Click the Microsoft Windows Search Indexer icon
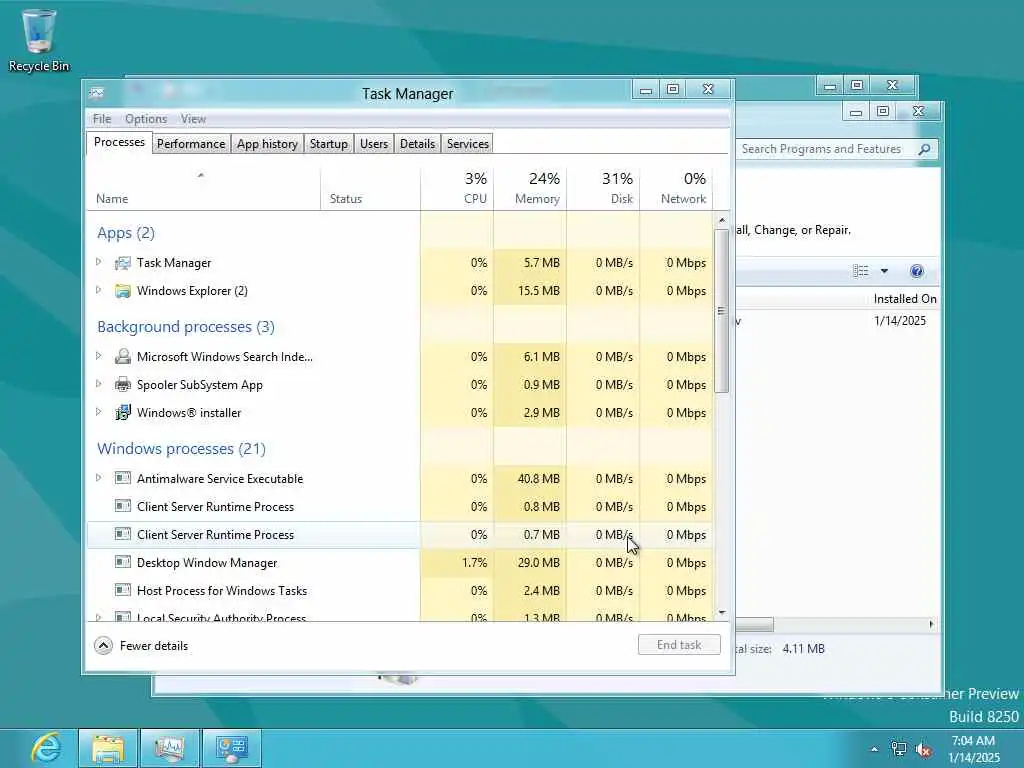The image size is (1024, 768). (x=122, y=357)
